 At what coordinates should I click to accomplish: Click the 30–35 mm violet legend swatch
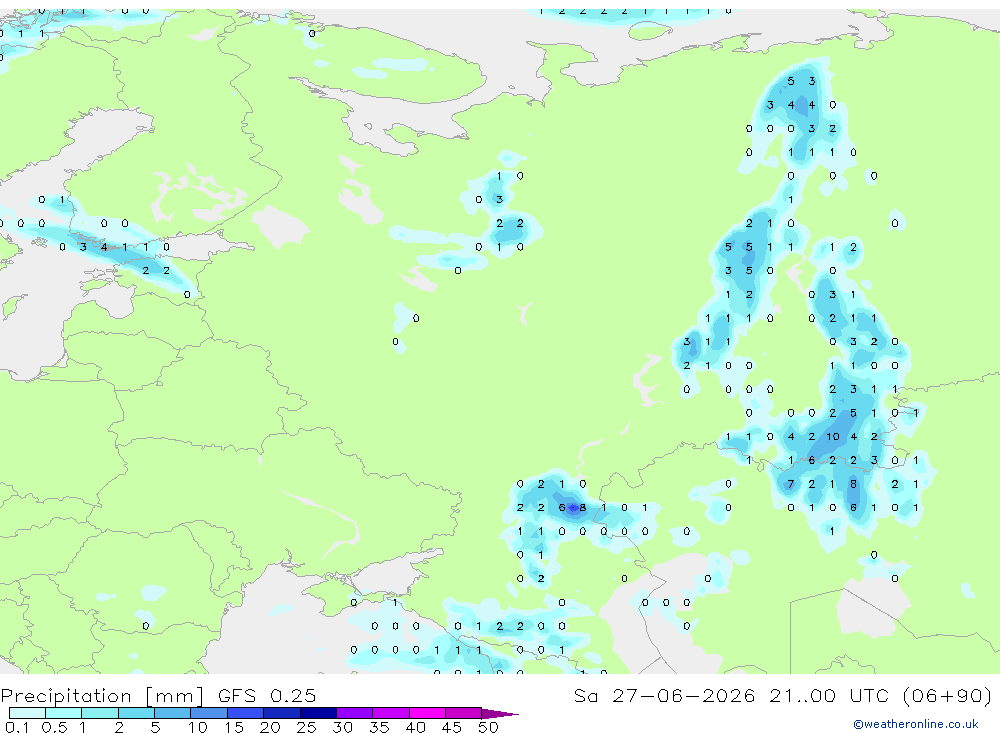(354, 713)
